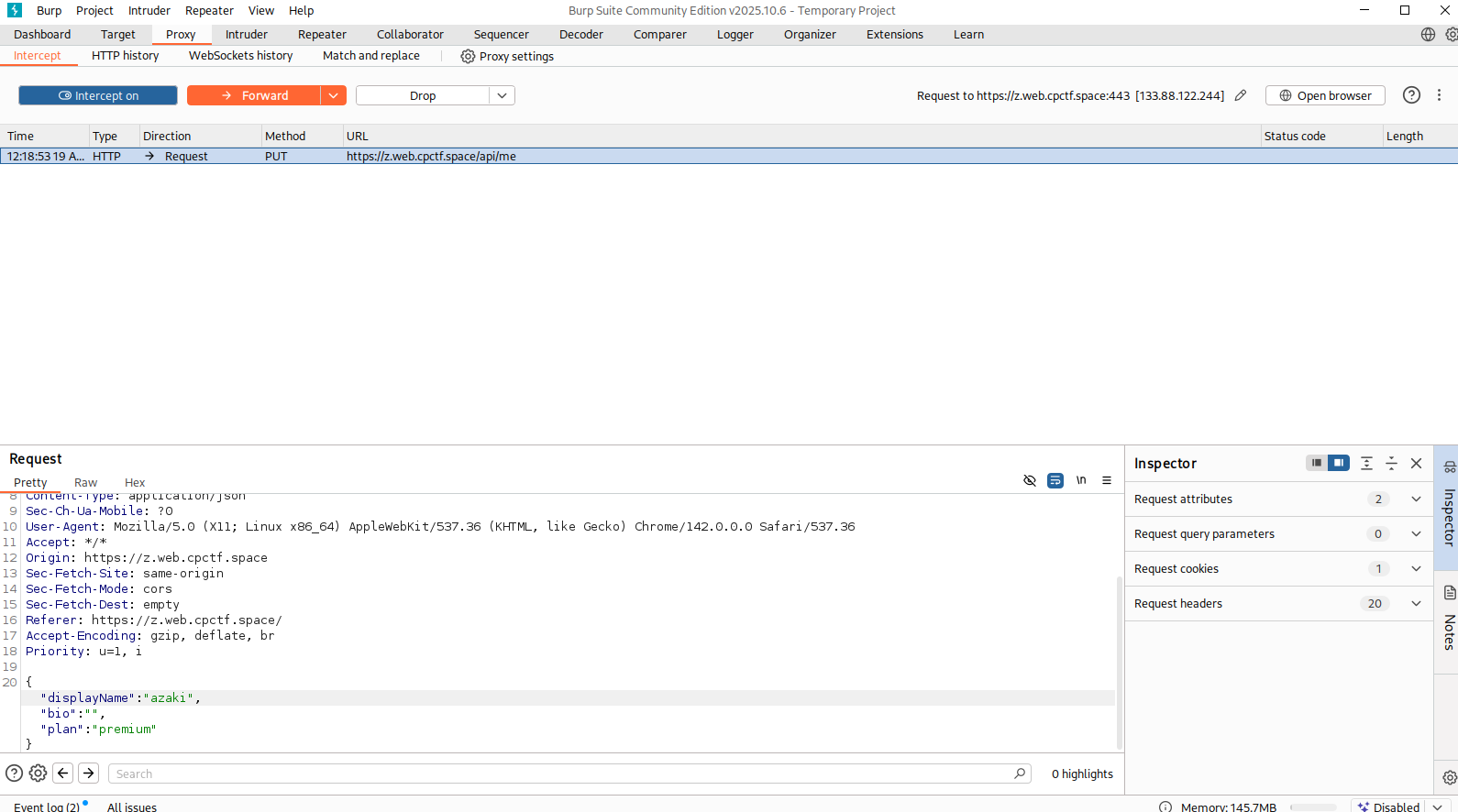The height and width of the screenshot is (812, 1458).
Task: Open the Event log
Action: 47,807
